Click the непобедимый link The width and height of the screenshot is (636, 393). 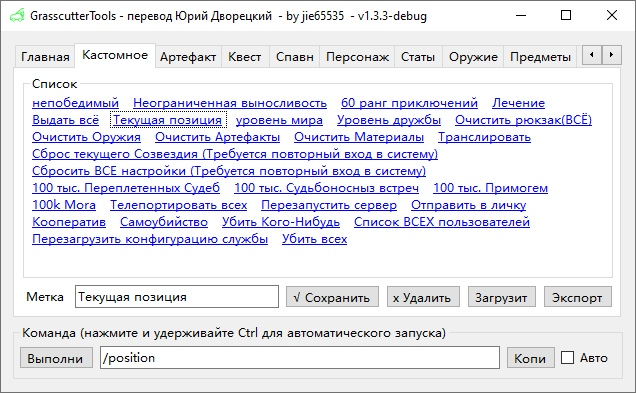coord(75,103)
